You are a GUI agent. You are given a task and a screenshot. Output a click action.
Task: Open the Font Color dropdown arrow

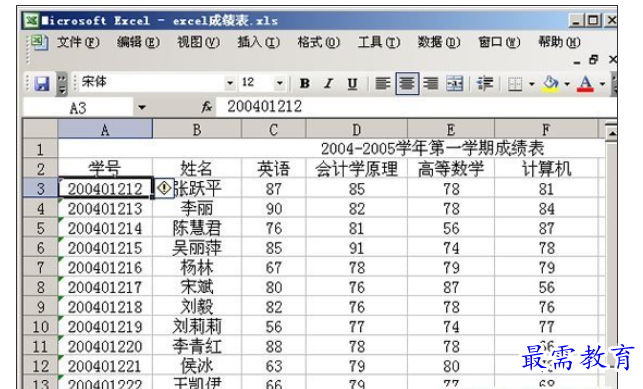tap(602, 84)
